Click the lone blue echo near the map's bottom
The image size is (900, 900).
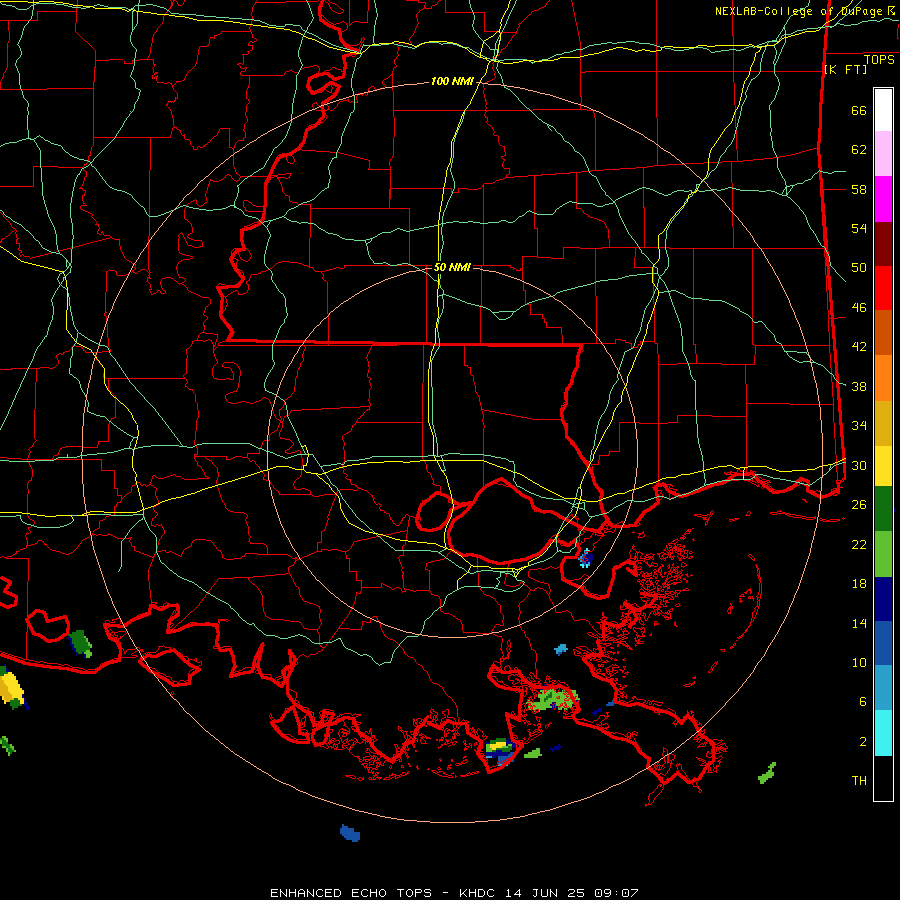(x=350, y=833)
